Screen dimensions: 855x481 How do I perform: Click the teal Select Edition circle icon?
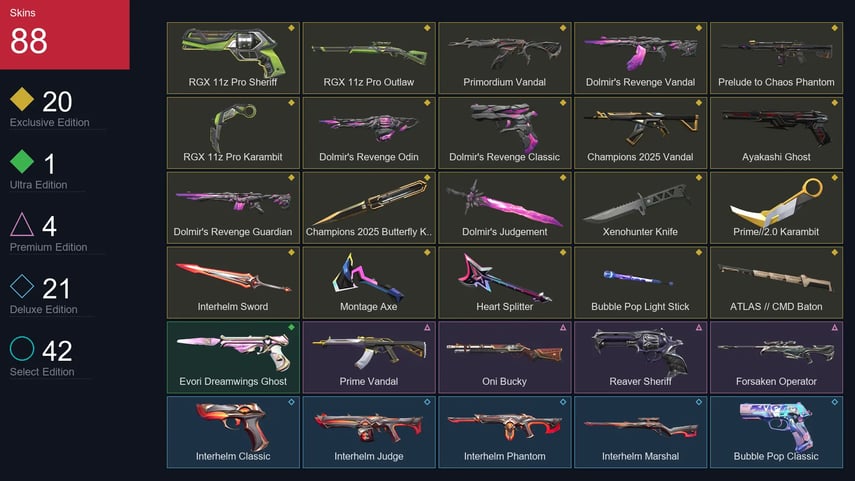22,348
